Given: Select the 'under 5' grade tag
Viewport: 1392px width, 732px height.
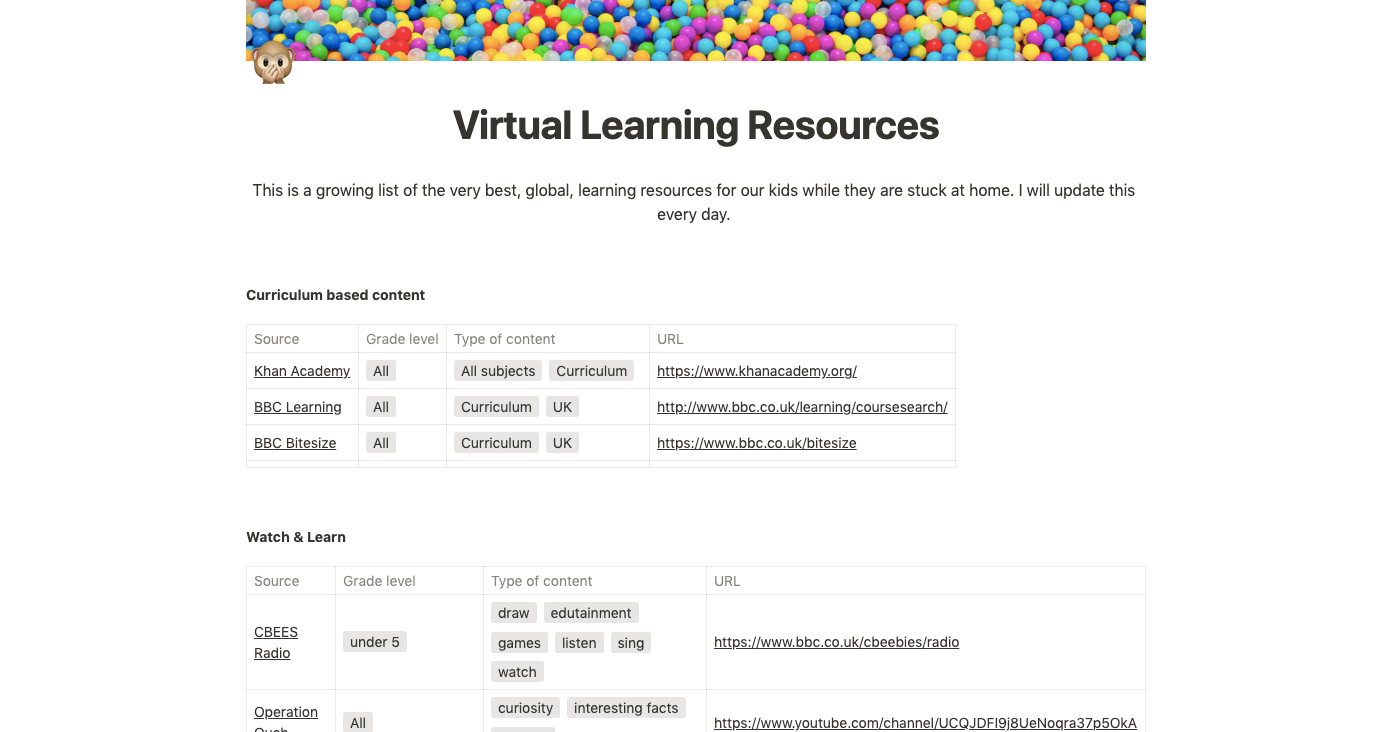Looking at the screenshot, I should coord(374,642).
